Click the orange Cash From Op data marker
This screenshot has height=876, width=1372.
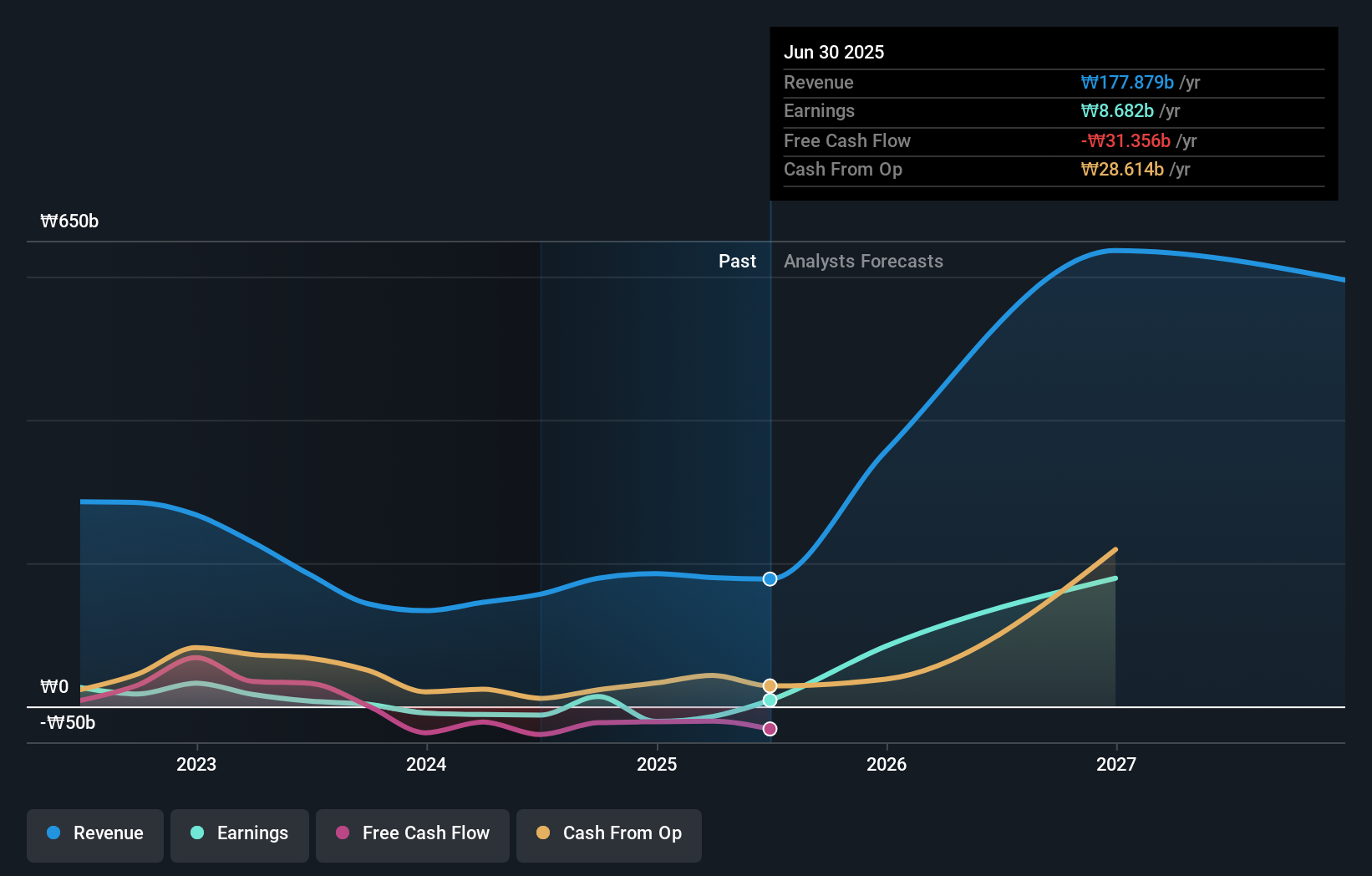(770, 685)
